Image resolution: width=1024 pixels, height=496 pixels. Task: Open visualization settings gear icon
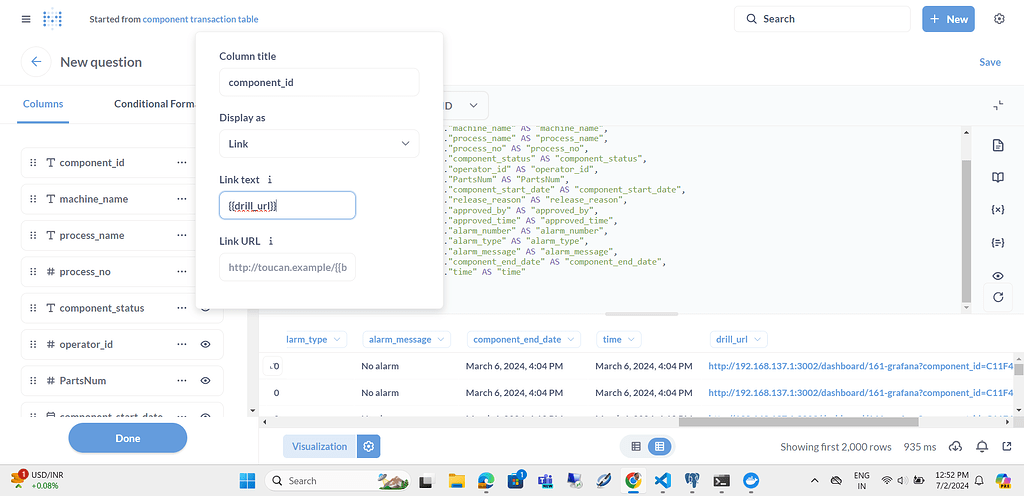pyautogui.click(x=369, y=447)
